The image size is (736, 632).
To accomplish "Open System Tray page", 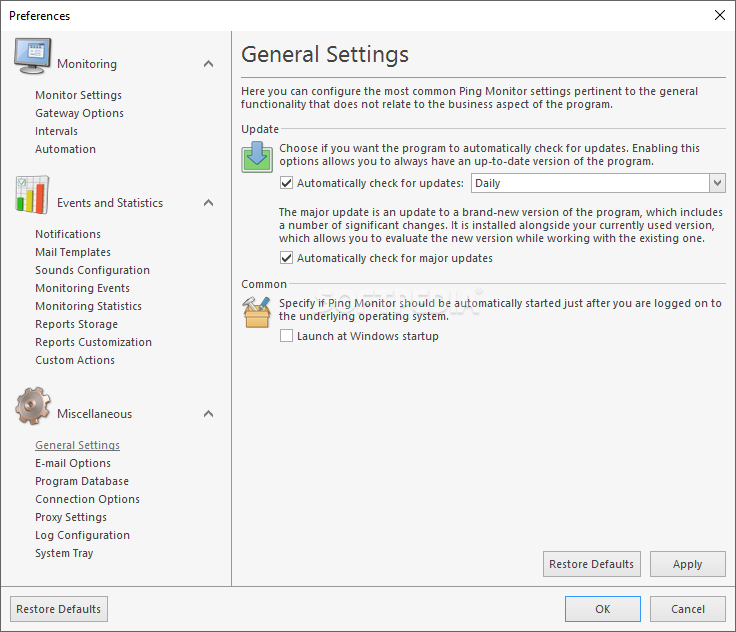I will [x=64, y=553].
